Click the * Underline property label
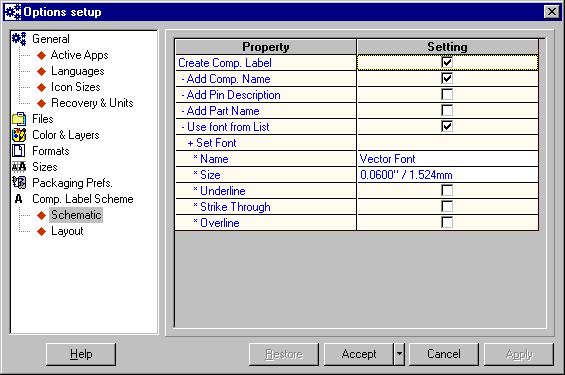This screenshot has height=375, width=565. [x=219, y=191]
